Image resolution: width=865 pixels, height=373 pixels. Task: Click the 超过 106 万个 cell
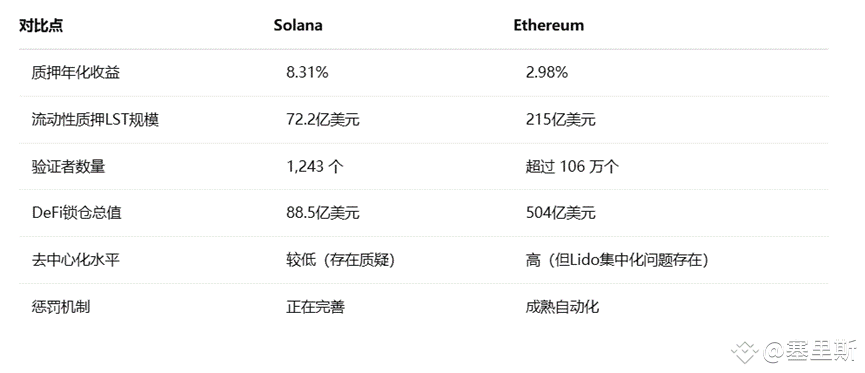572,166
